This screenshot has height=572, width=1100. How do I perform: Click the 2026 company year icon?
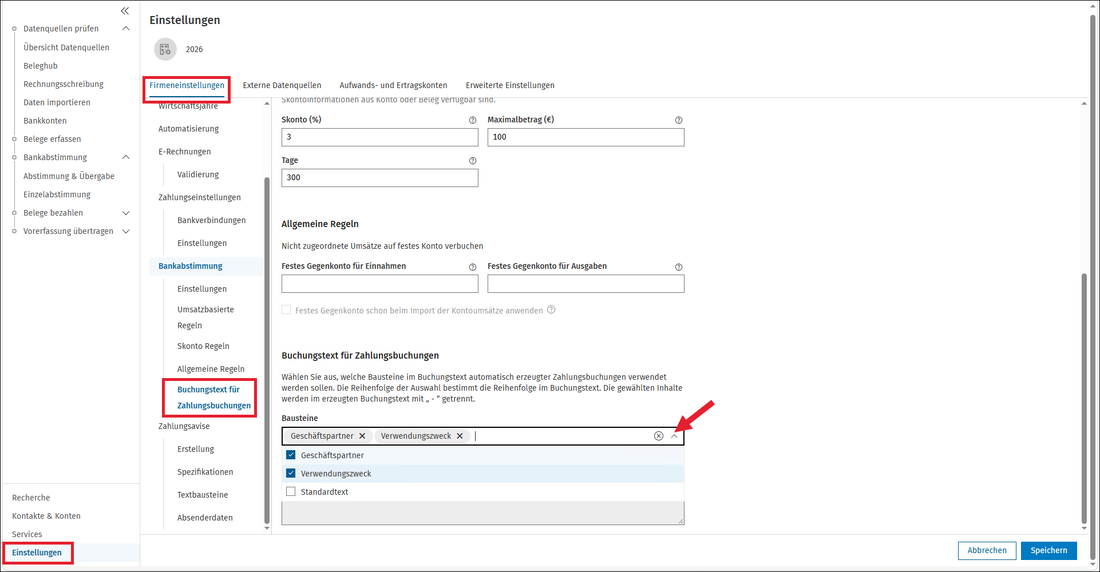pyautogui.click(x=165, y=49)
